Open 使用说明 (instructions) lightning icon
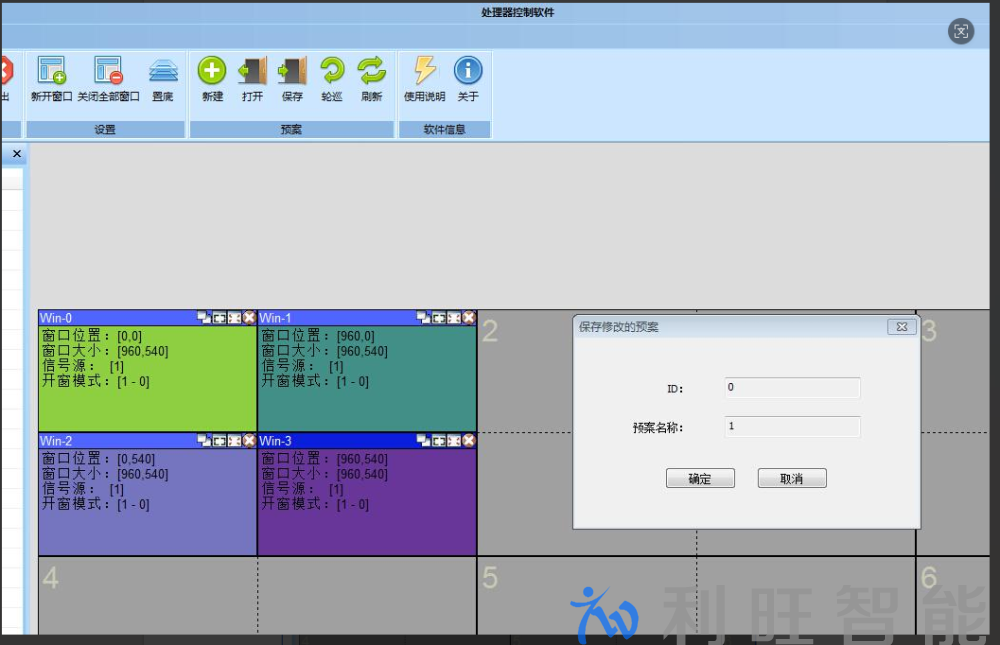 (425, 71)
